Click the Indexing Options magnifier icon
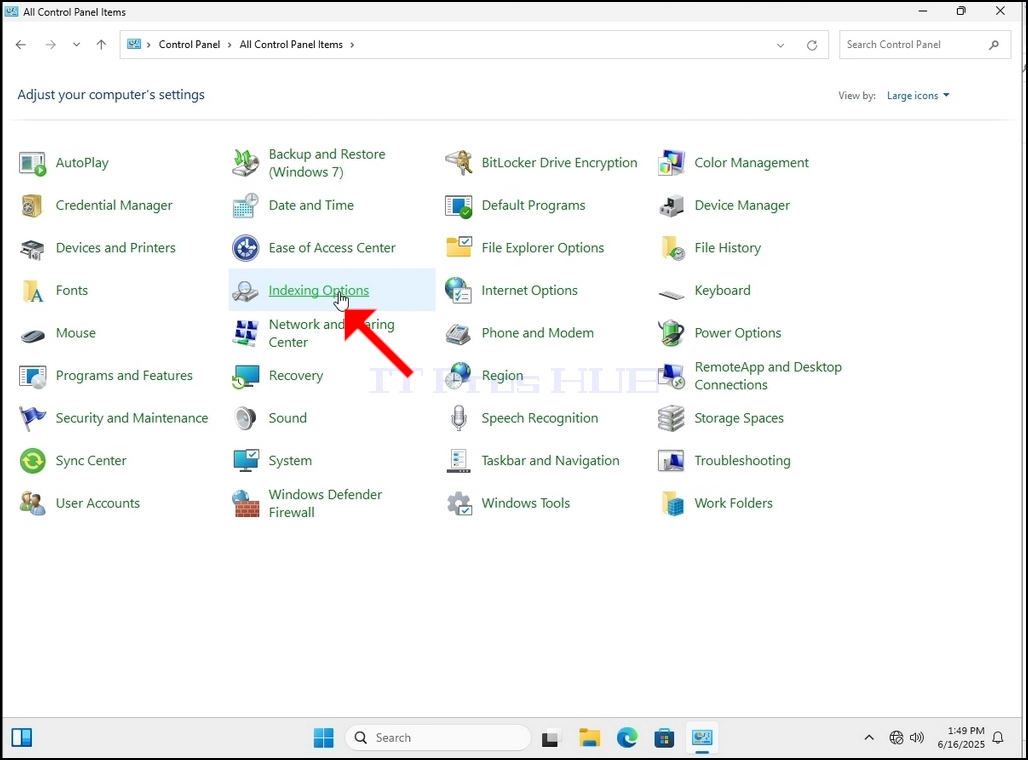Viewport: 1028px width, 760px height. coord(245,291)
